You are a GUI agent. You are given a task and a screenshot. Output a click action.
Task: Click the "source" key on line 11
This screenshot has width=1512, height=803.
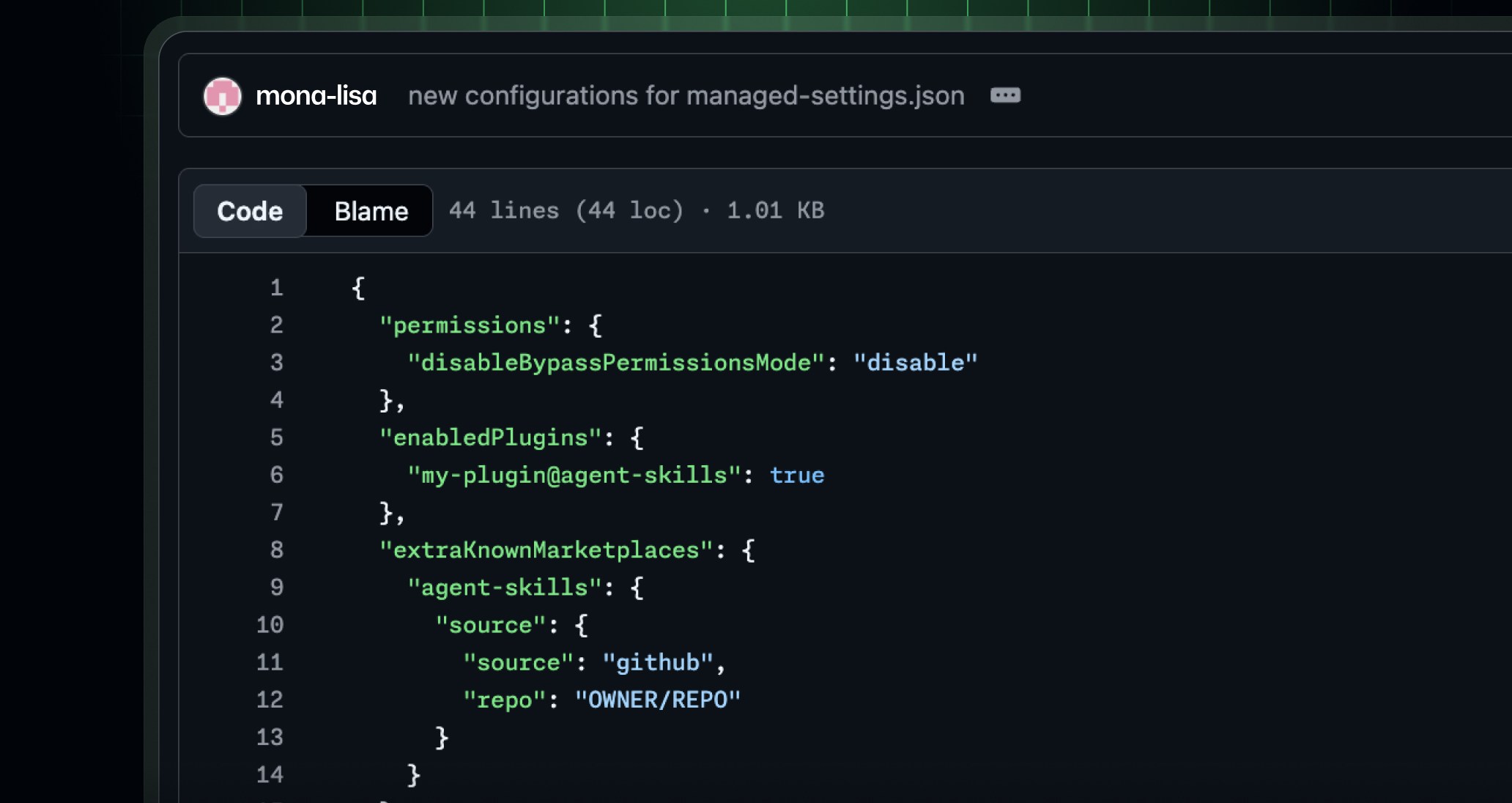click(x=519, y=662)
